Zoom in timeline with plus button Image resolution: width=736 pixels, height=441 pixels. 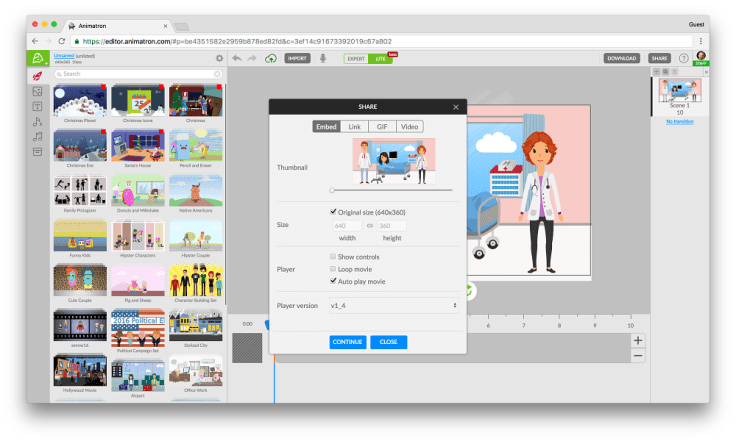pos(637,341)
